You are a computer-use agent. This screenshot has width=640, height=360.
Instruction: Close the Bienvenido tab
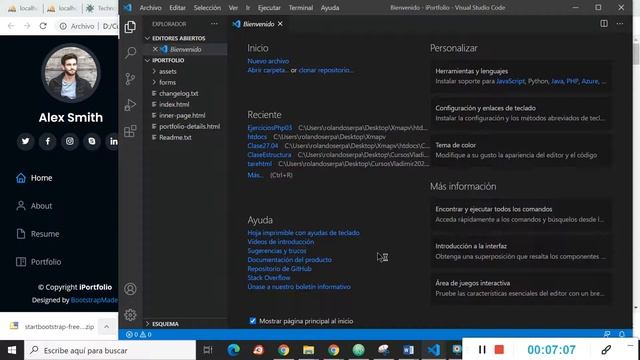tap(280, 24)
